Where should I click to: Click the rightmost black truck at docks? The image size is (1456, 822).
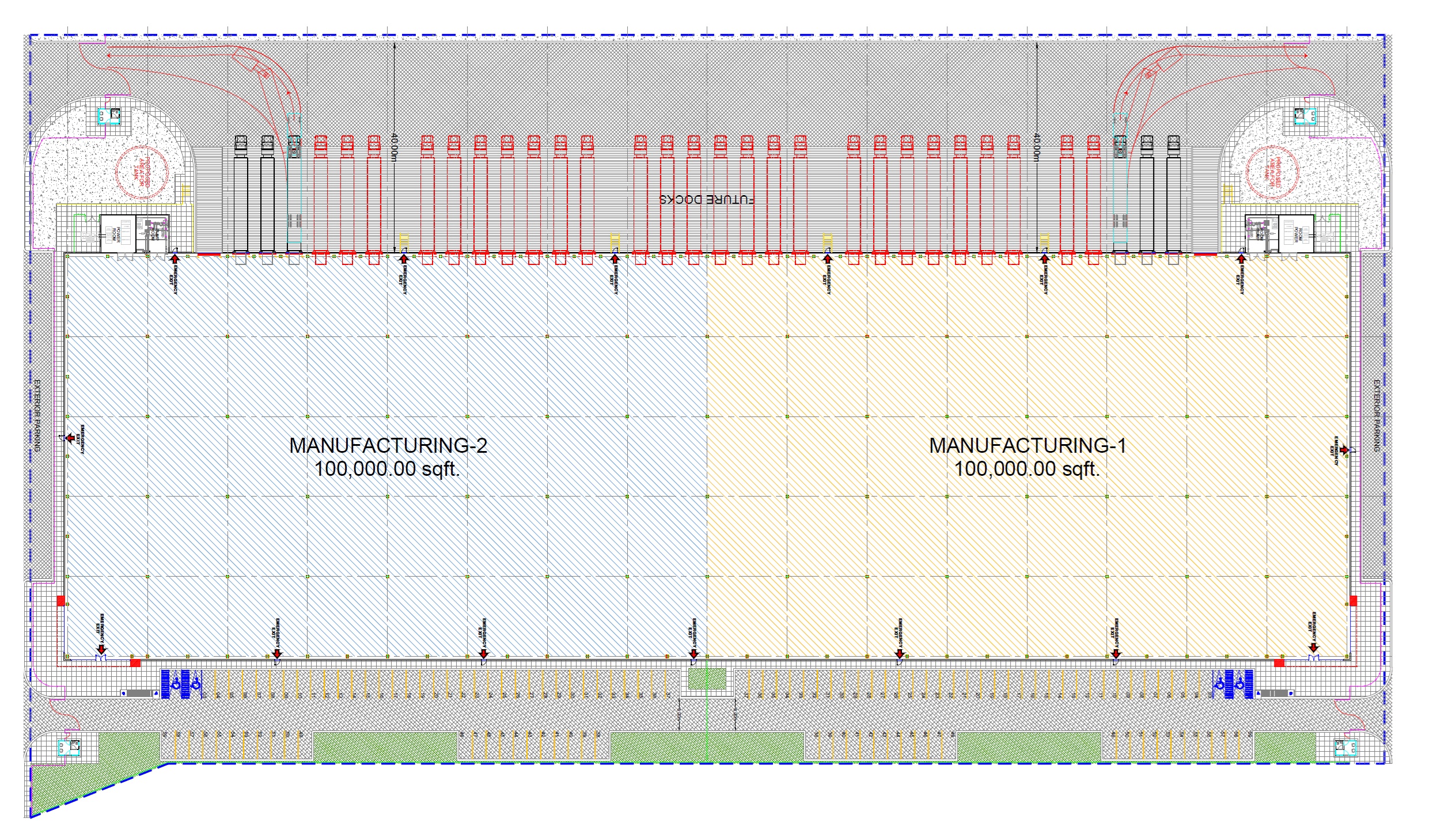point(1173,196)
